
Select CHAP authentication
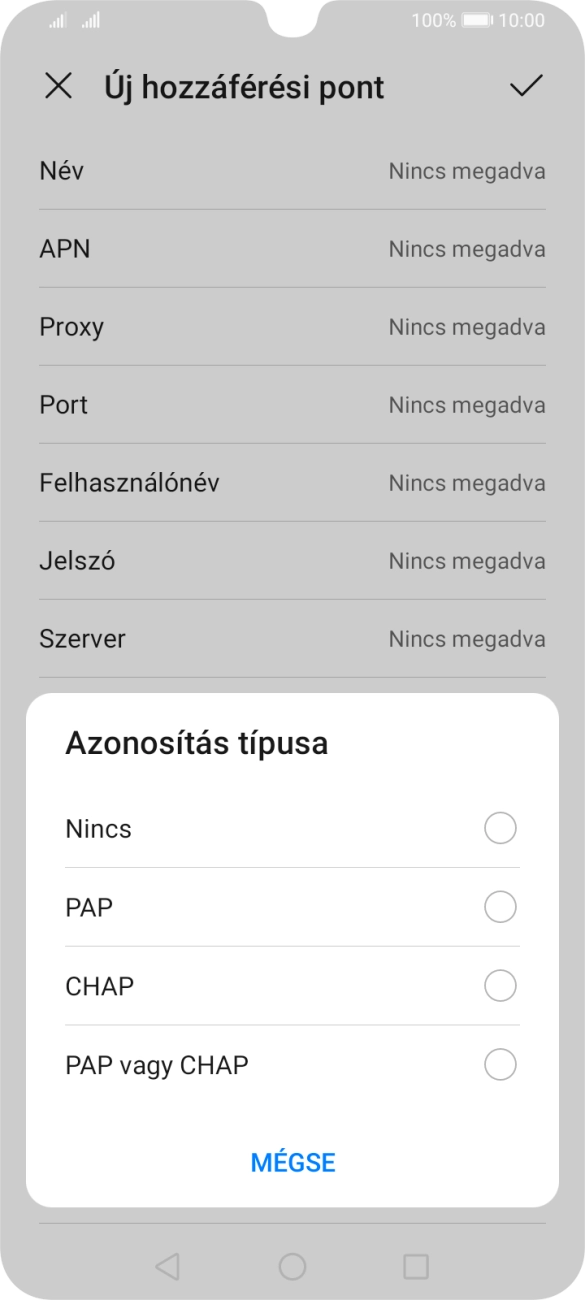tap(292, 986)
